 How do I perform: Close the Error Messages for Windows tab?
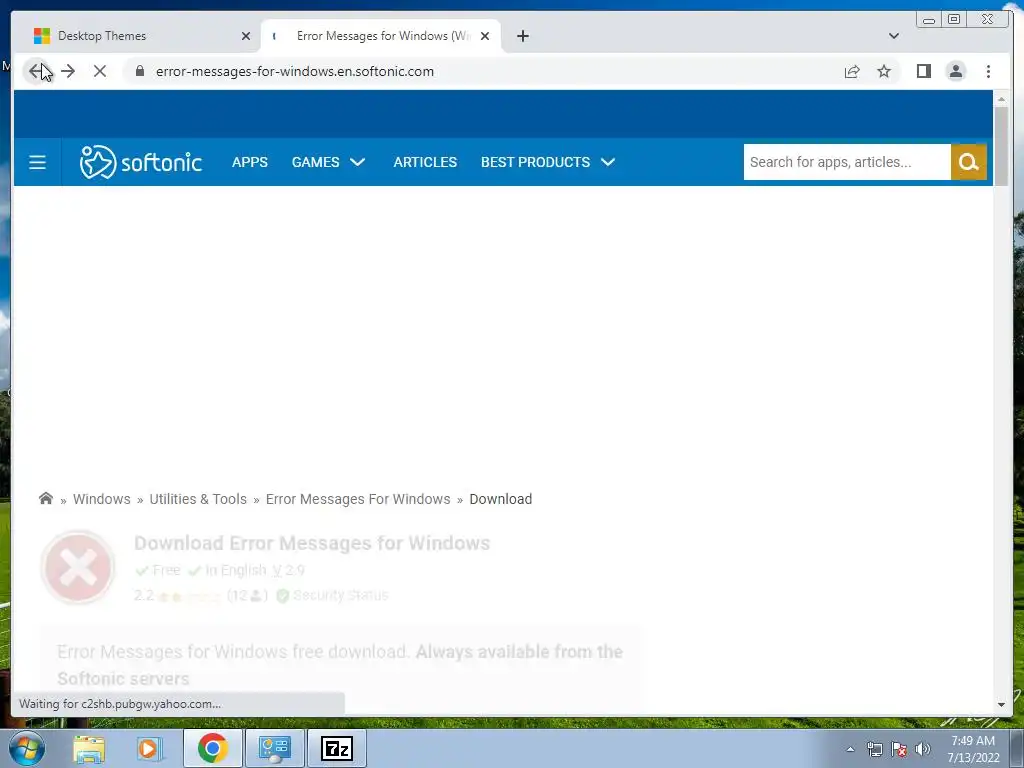pyautogui.click(x=485, y=36)
